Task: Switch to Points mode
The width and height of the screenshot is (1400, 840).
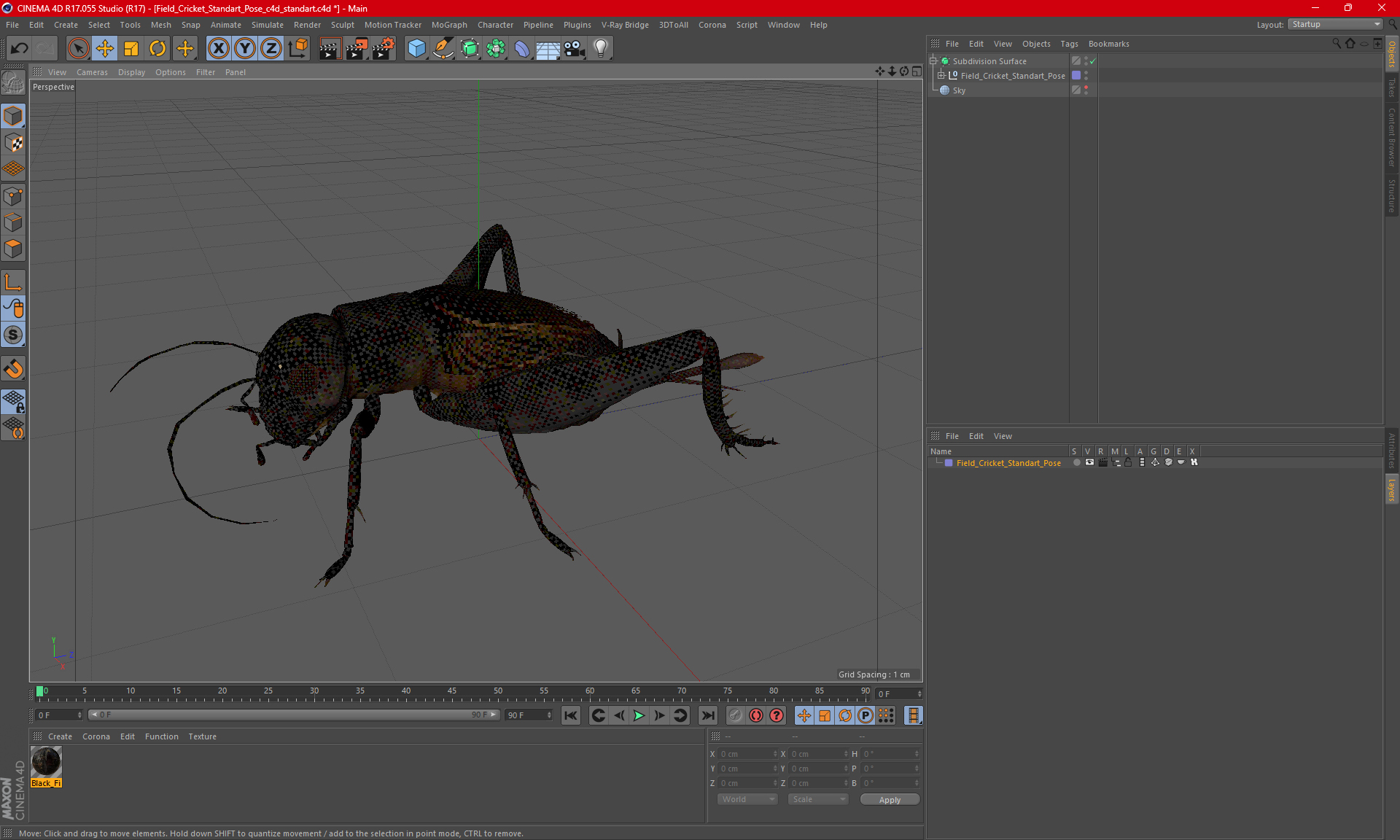Action: coord(13,196)
